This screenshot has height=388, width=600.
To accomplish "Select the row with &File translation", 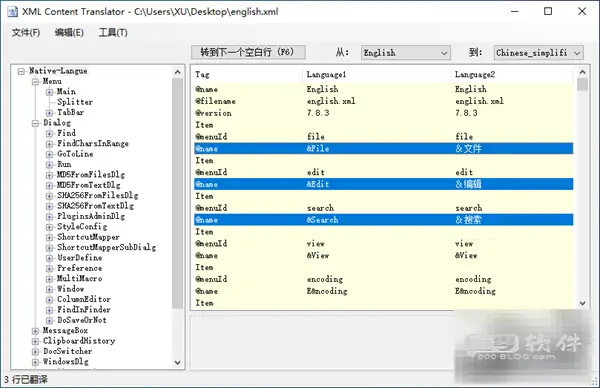I will point(383,148).
